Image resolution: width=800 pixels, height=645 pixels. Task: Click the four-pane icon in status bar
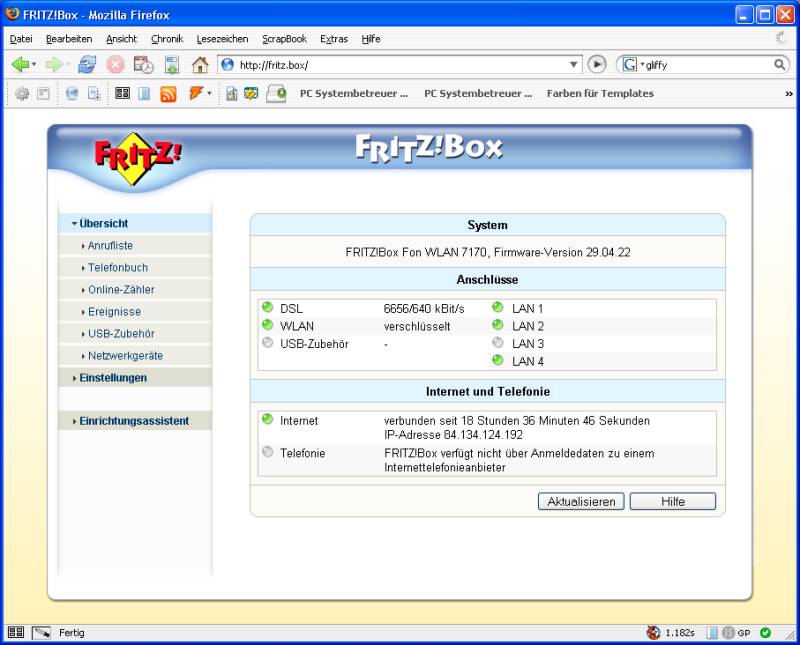(x=16, y=632)
